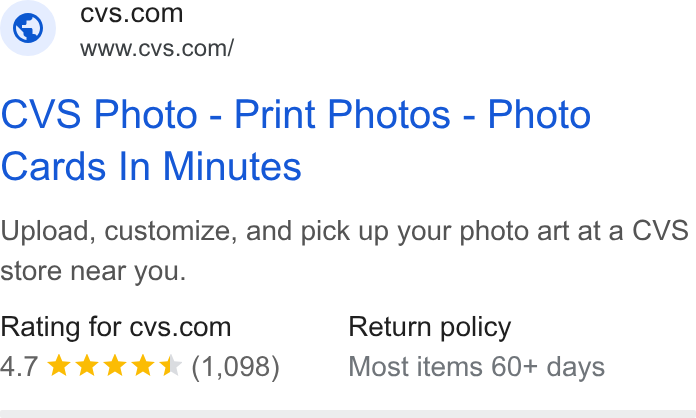Select the cvs.com site name
The image size is (696, 418).
click(131, 13)
